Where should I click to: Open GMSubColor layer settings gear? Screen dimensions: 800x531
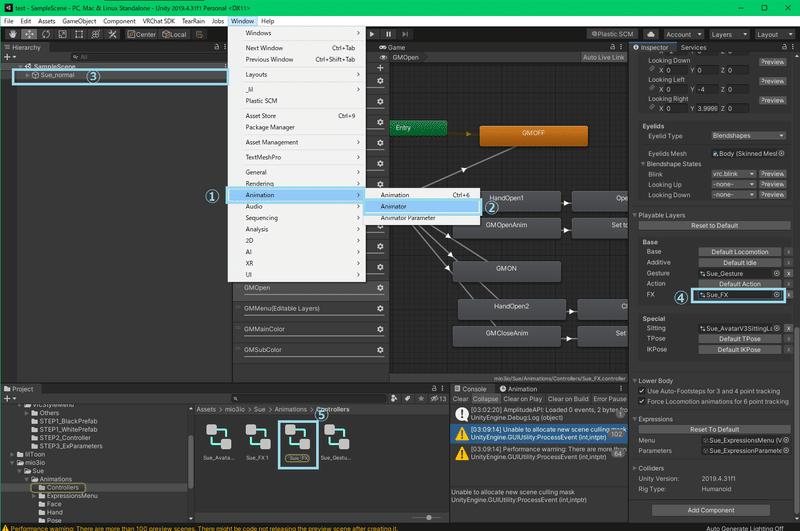pyautogui.click(x=380, y=350)
